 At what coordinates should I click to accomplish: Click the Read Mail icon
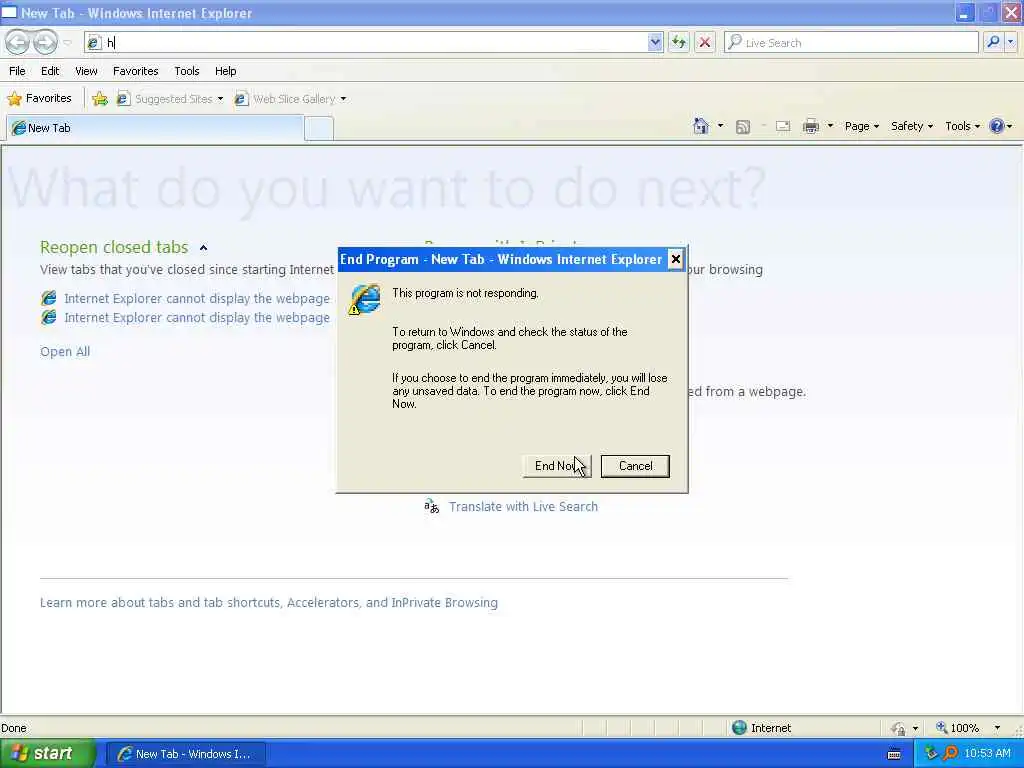click(x=783, y=127)
